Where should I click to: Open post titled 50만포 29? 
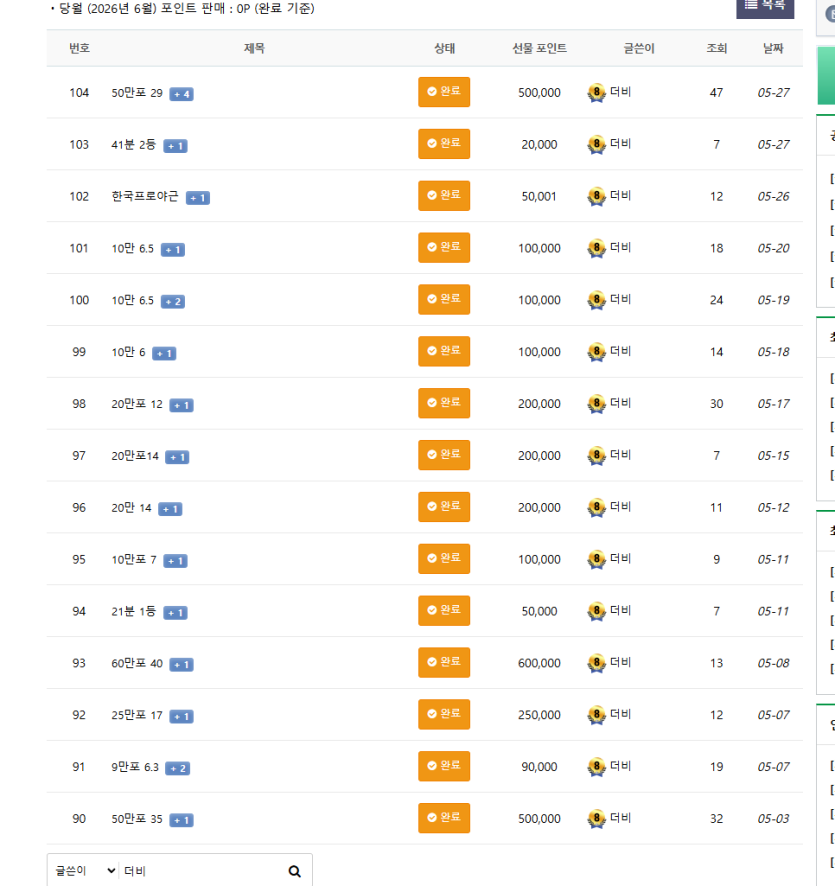click(137, 93)
